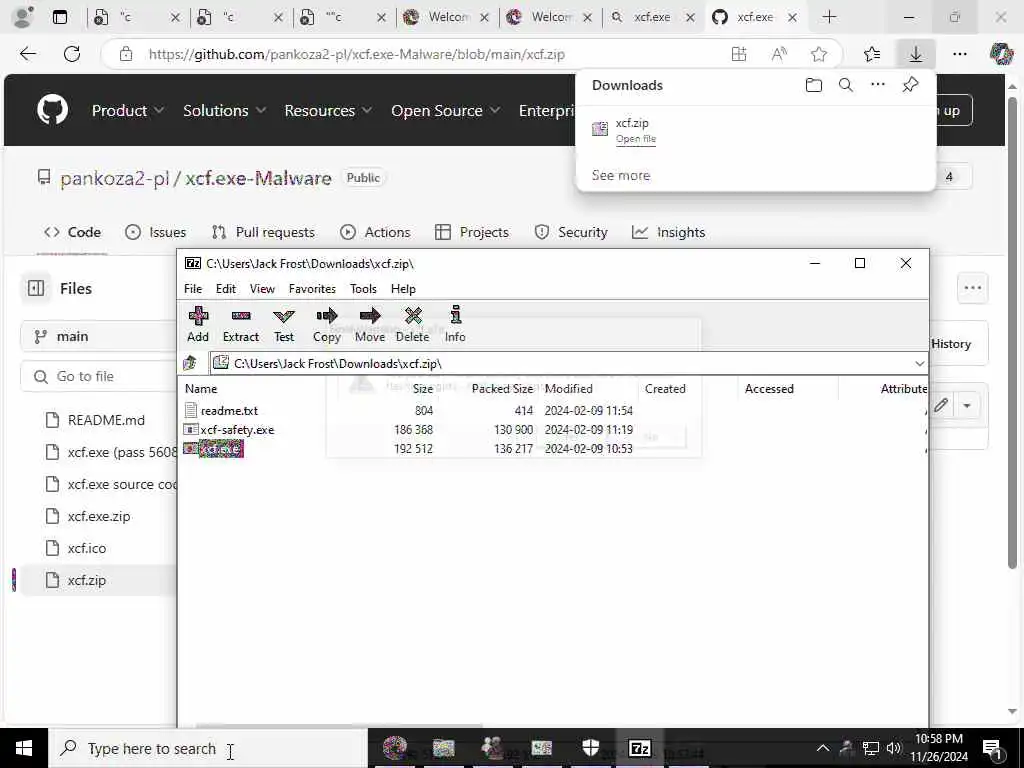This screenshot has height=768, width=1024.
Task: Search downloads with magnifier icon
Action: (846, 85)
